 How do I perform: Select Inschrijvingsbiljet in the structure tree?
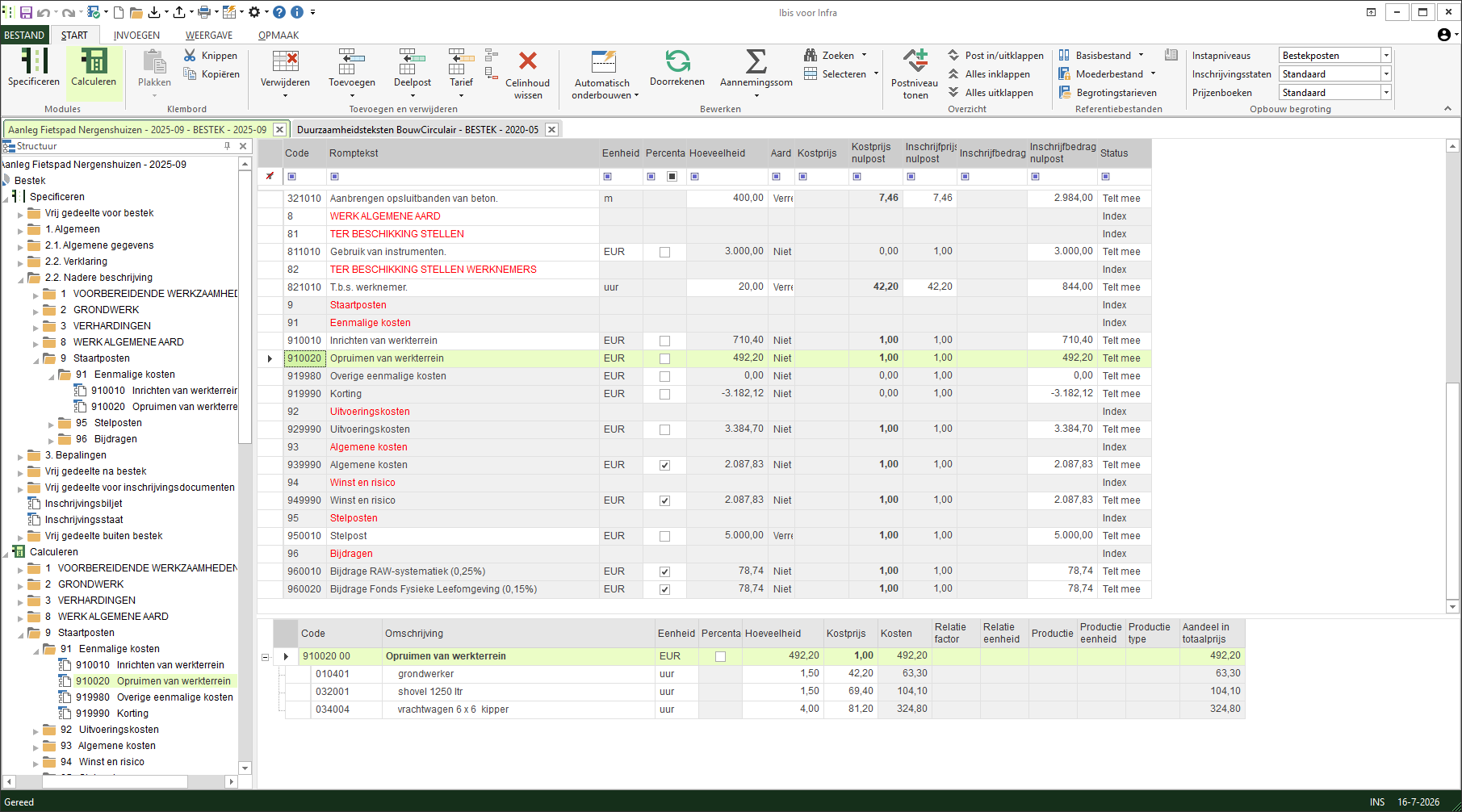tap(83, 504)
